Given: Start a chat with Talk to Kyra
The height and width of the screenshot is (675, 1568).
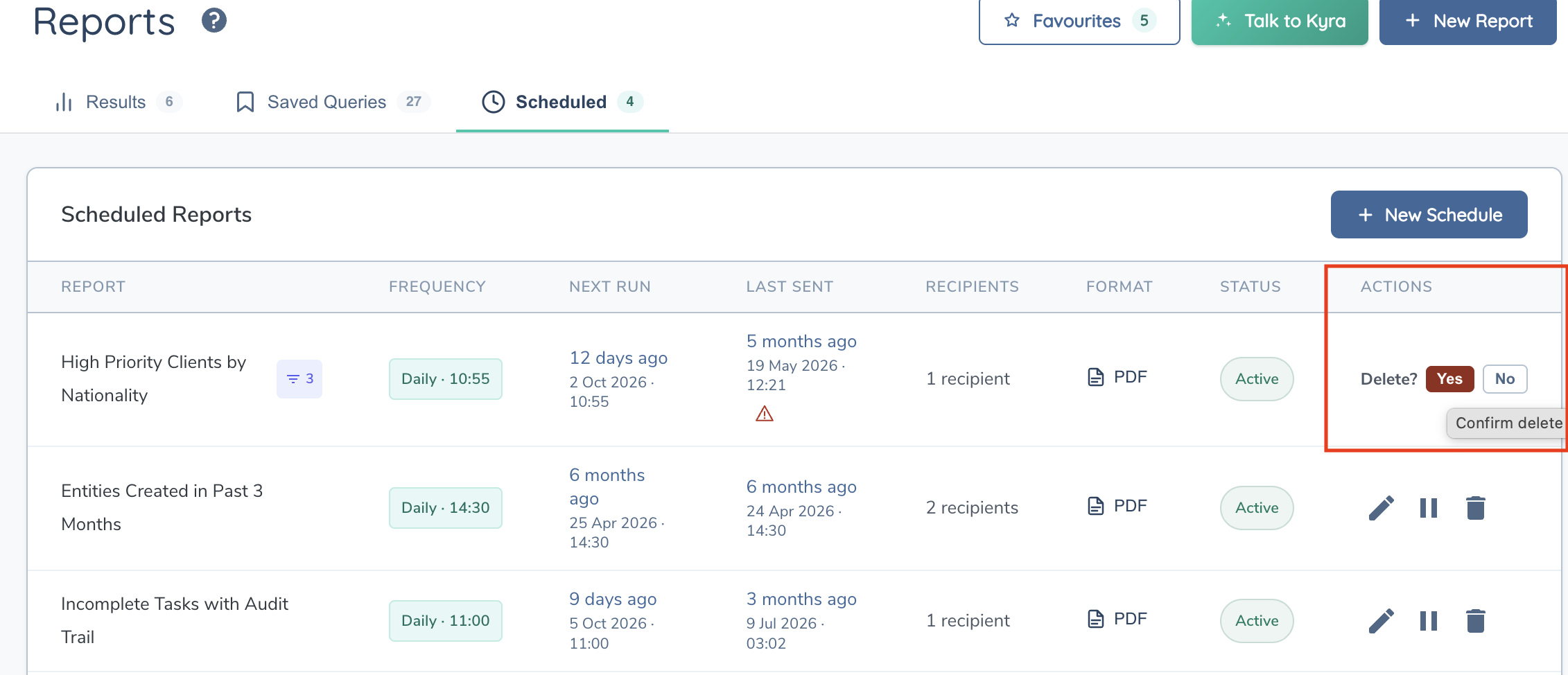Looking at the screenshot, I should coord(1280,21).
